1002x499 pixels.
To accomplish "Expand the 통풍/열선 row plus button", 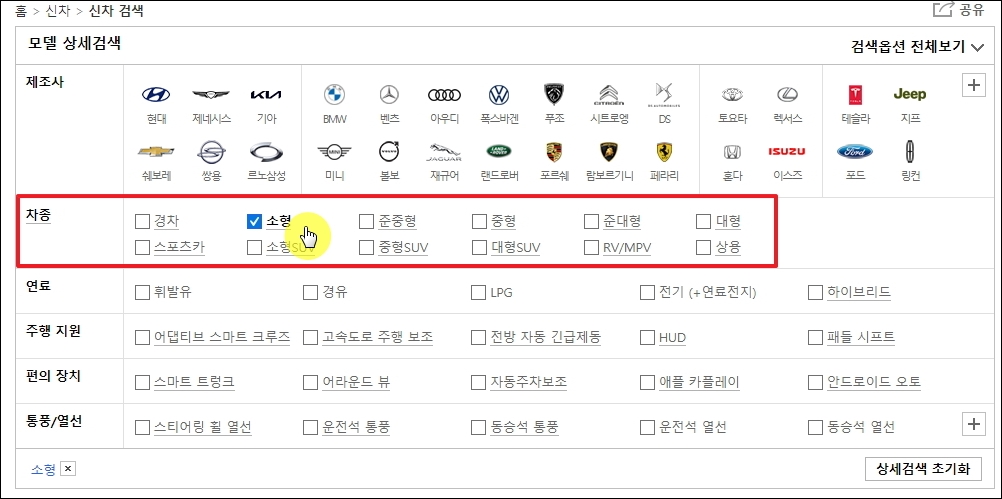I will [974, 424].
